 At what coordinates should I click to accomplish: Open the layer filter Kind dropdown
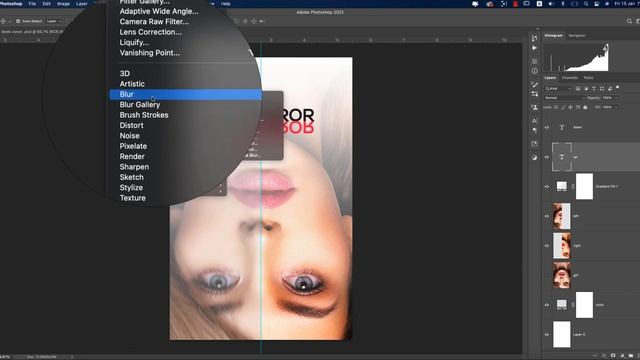pyautogui.click(x=558, y=89)
